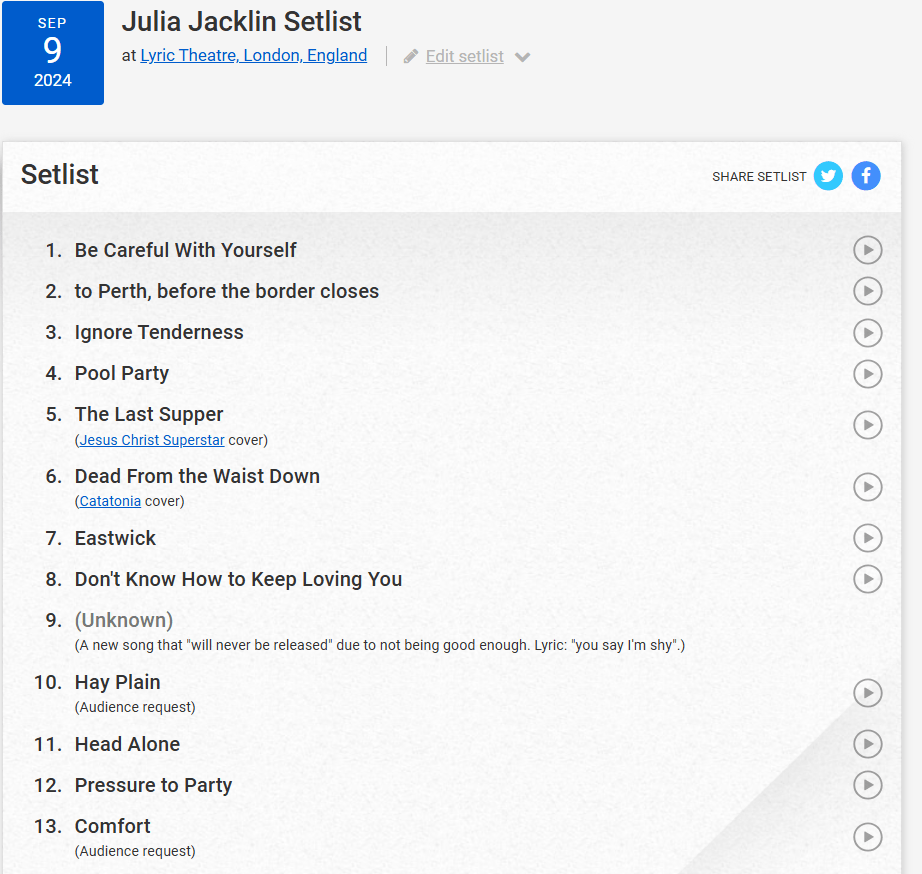Play the Pool Party track
Image resolution: width=922 pixels, height=874 pixels.
point(867,373)
